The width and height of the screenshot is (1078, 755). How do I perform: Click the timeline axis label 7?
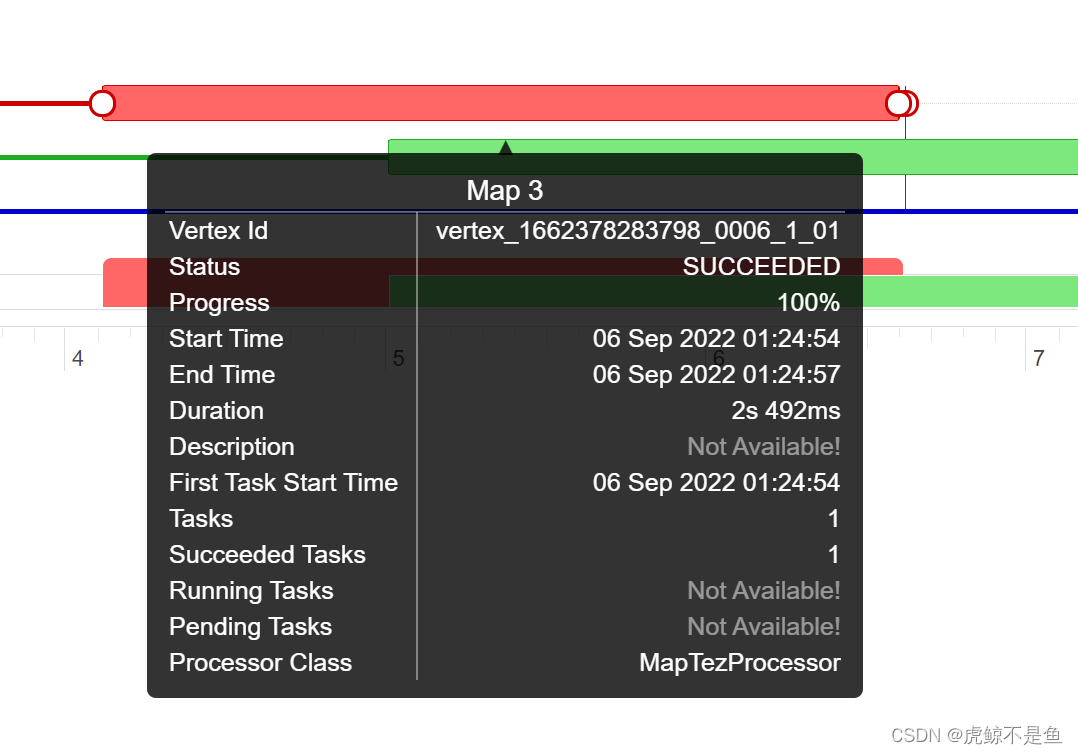tap(1039, 358)
